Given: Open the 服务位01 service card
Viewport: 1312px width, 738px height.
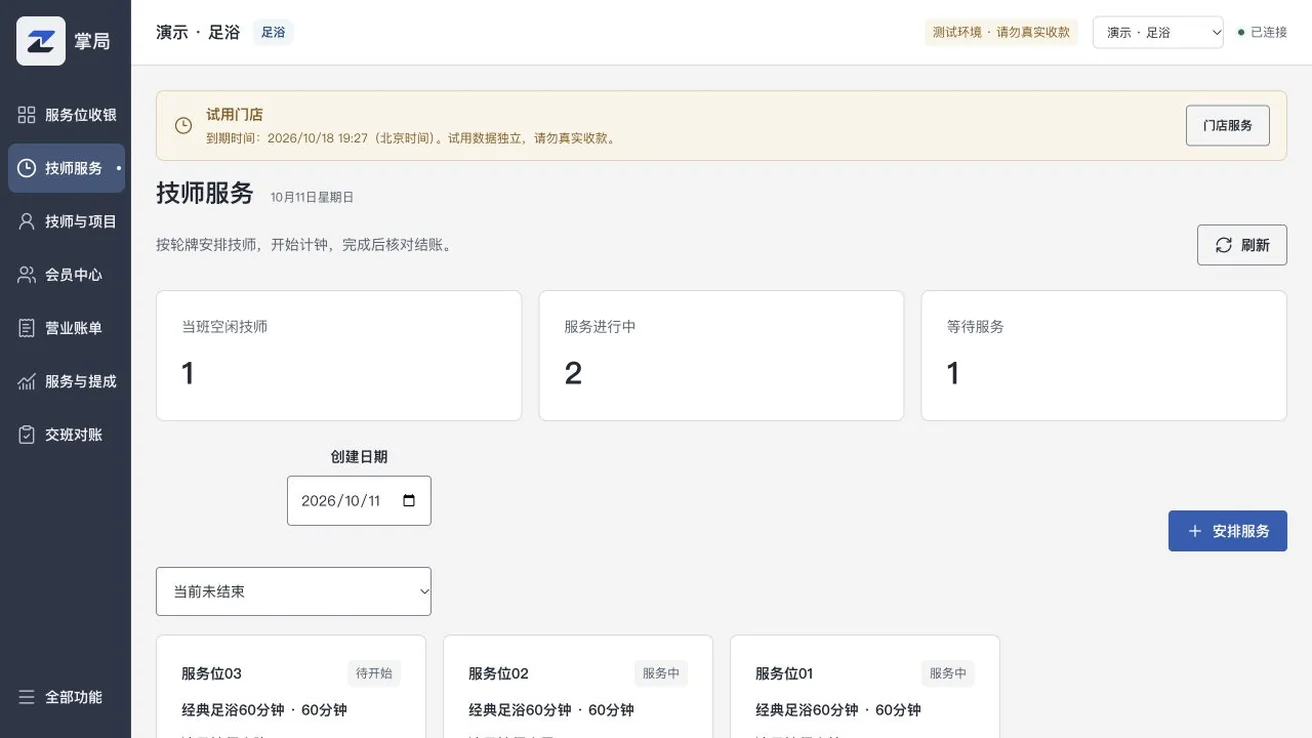Looking at the screenshot, I should pos(865,687).
